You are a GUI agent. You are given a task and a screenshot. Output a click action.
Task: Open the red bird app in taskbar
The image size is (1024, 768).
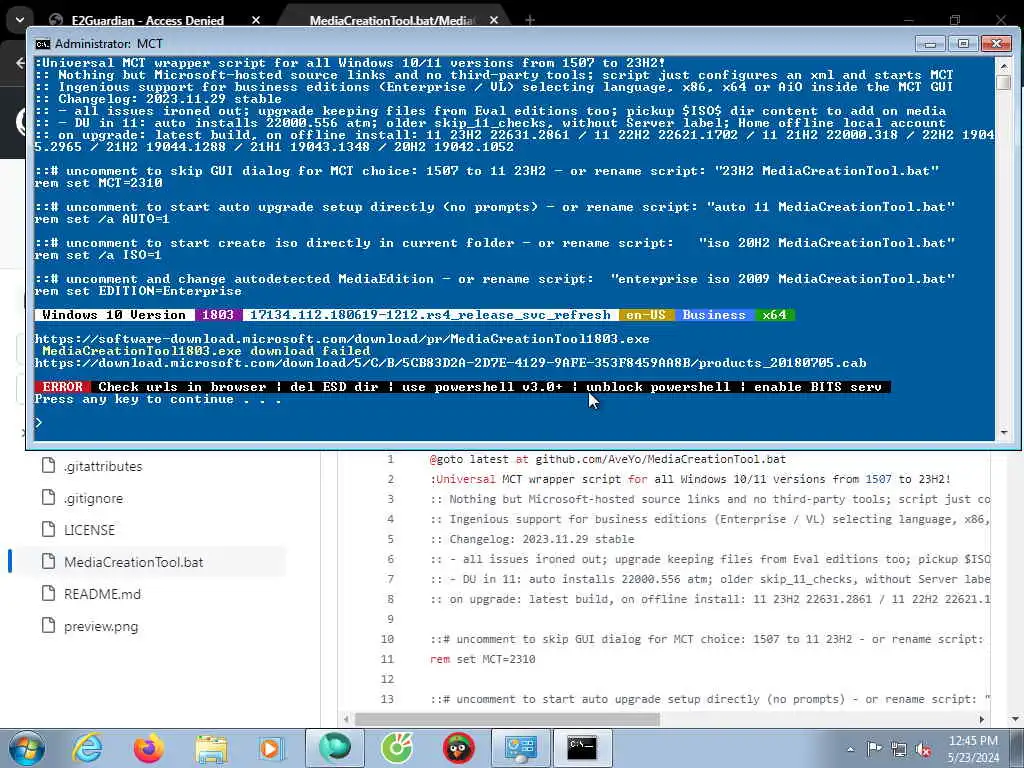coord(458,748)
